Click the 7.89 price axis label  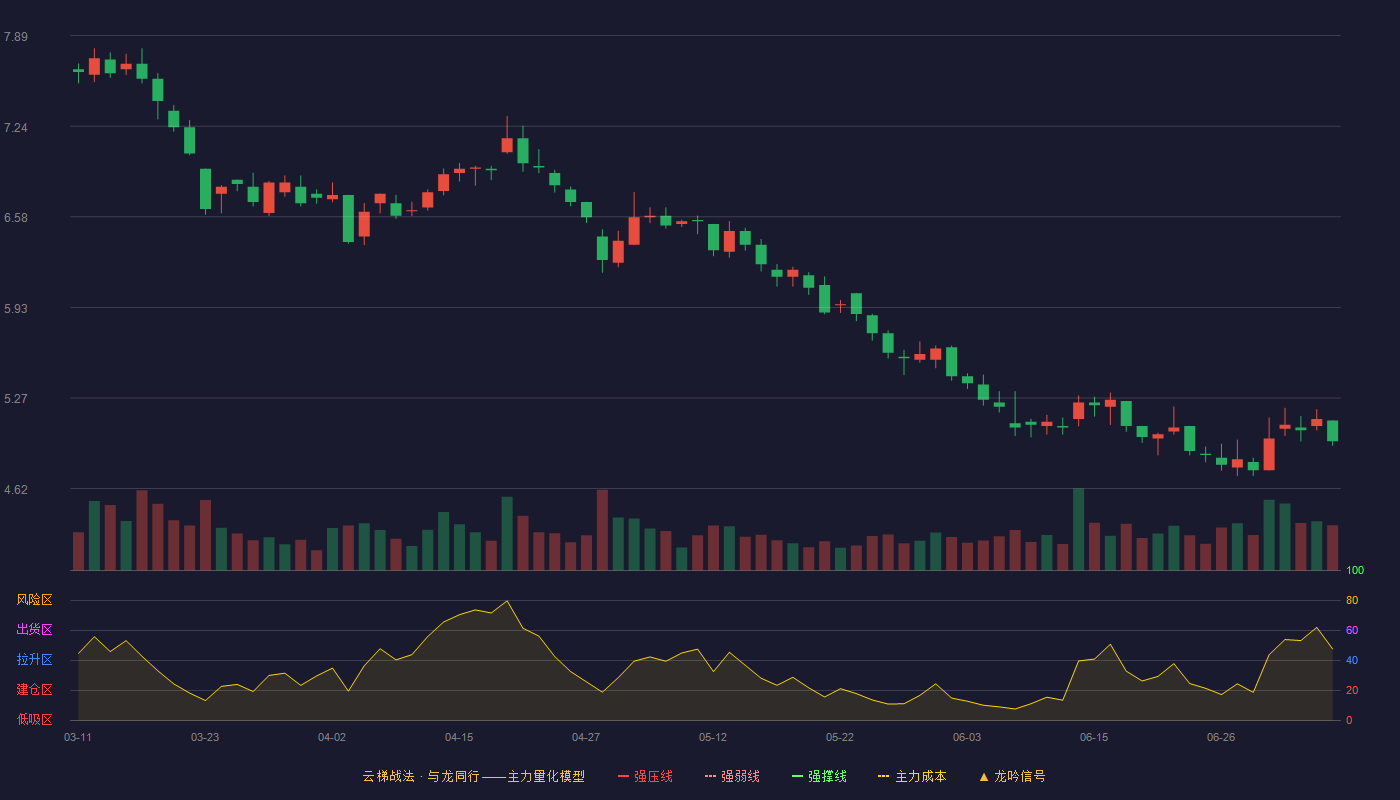[16, 37]
